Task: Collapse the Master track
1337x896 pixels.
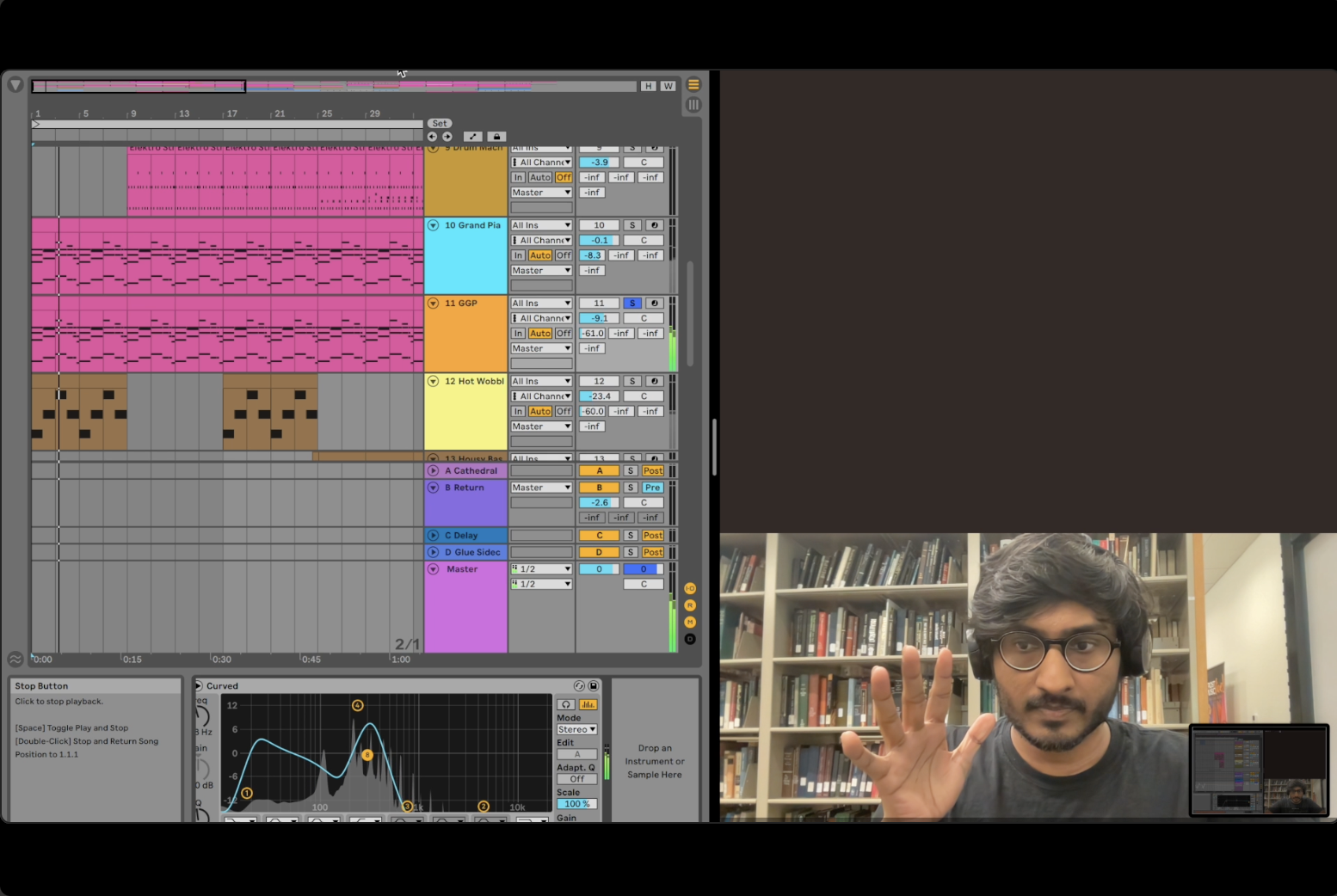Action: tap(434, 569)
